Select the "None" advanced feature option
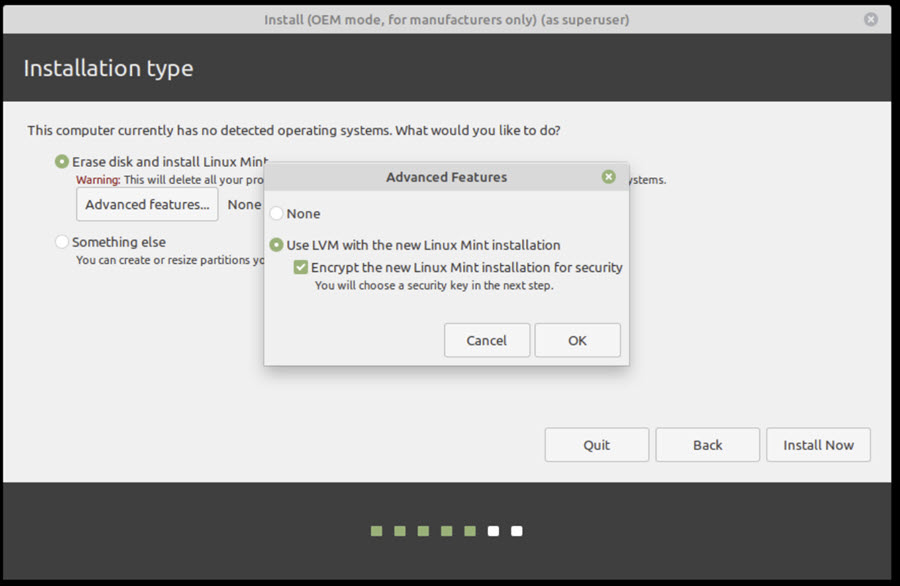900x586 pixels. coord(276,213)
